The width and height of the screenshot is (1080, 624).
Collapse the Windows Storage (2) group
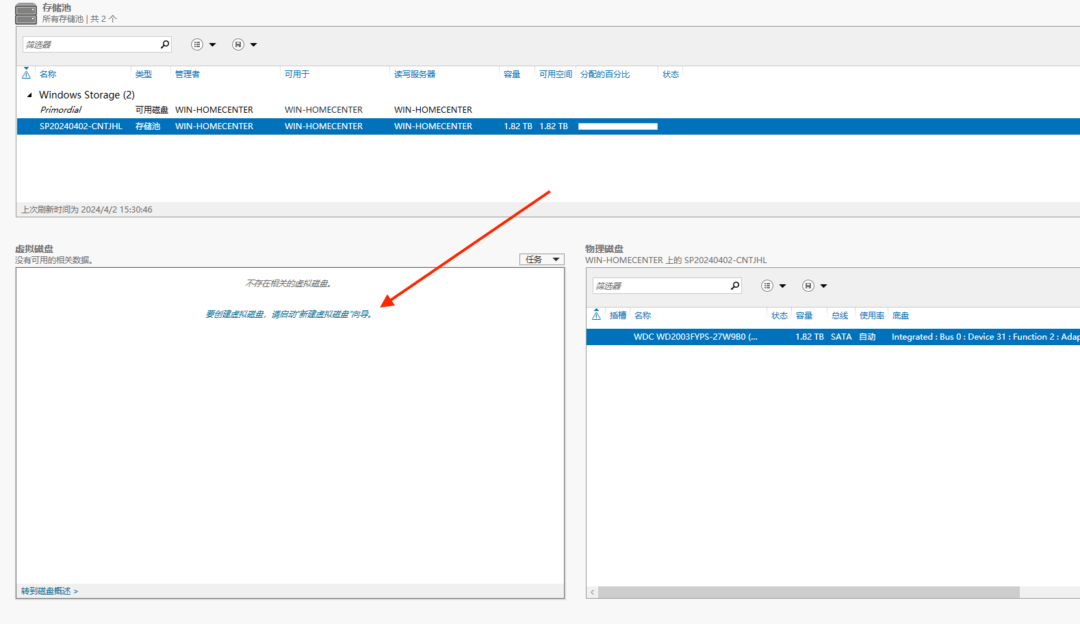(x=29, y=95)
